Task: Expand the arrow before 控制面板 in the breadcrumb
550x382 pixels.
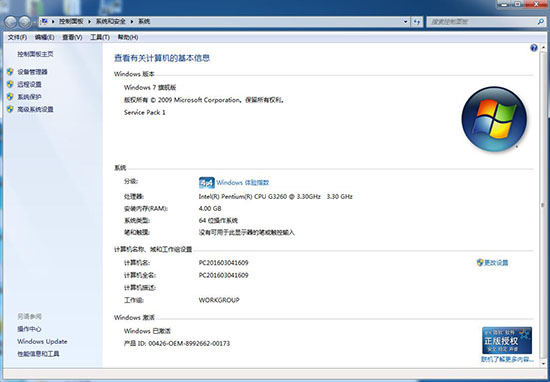Action: (53, 22)
